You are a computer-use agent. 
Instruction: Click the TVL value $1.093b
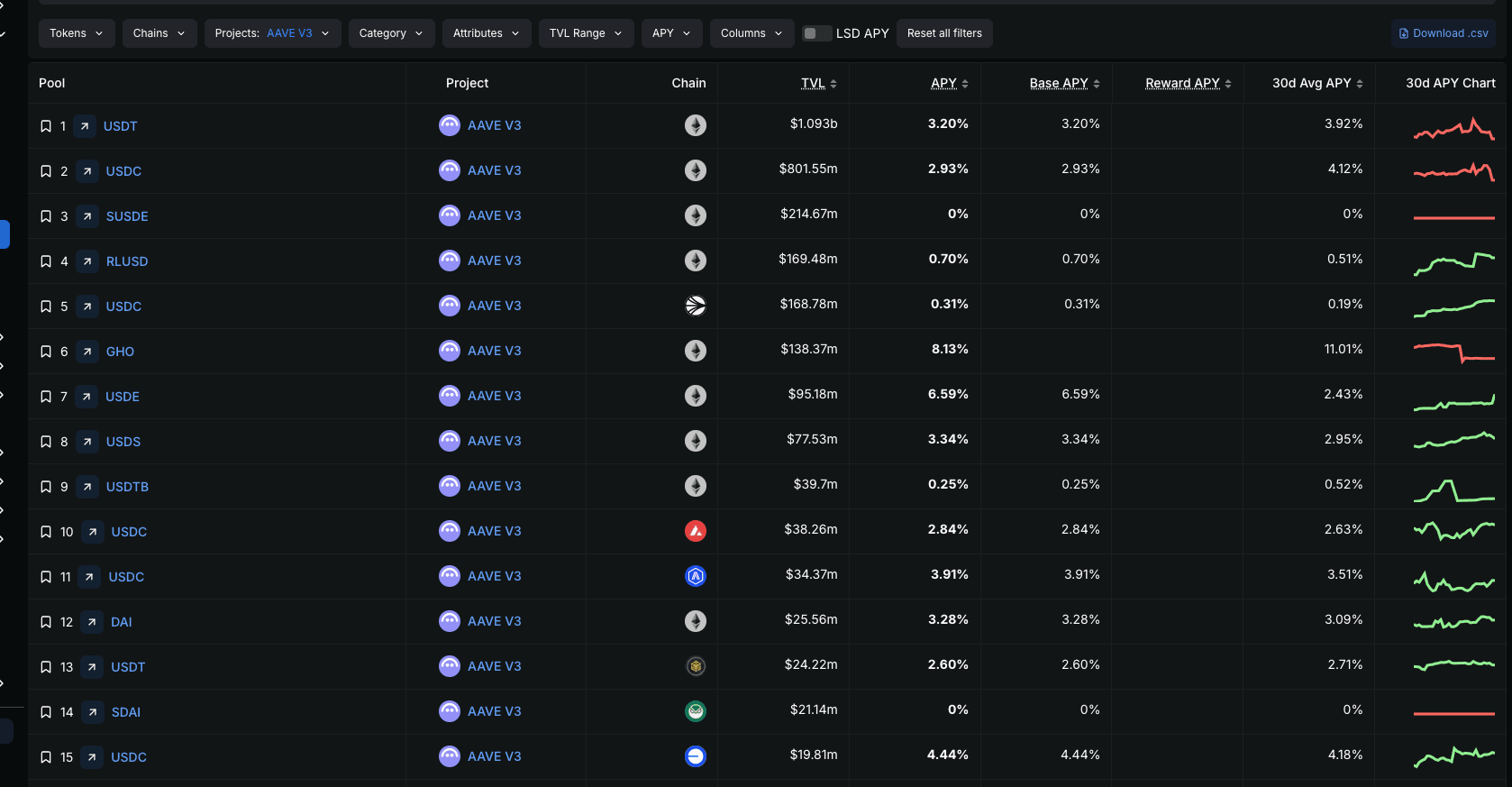[814, 124]
